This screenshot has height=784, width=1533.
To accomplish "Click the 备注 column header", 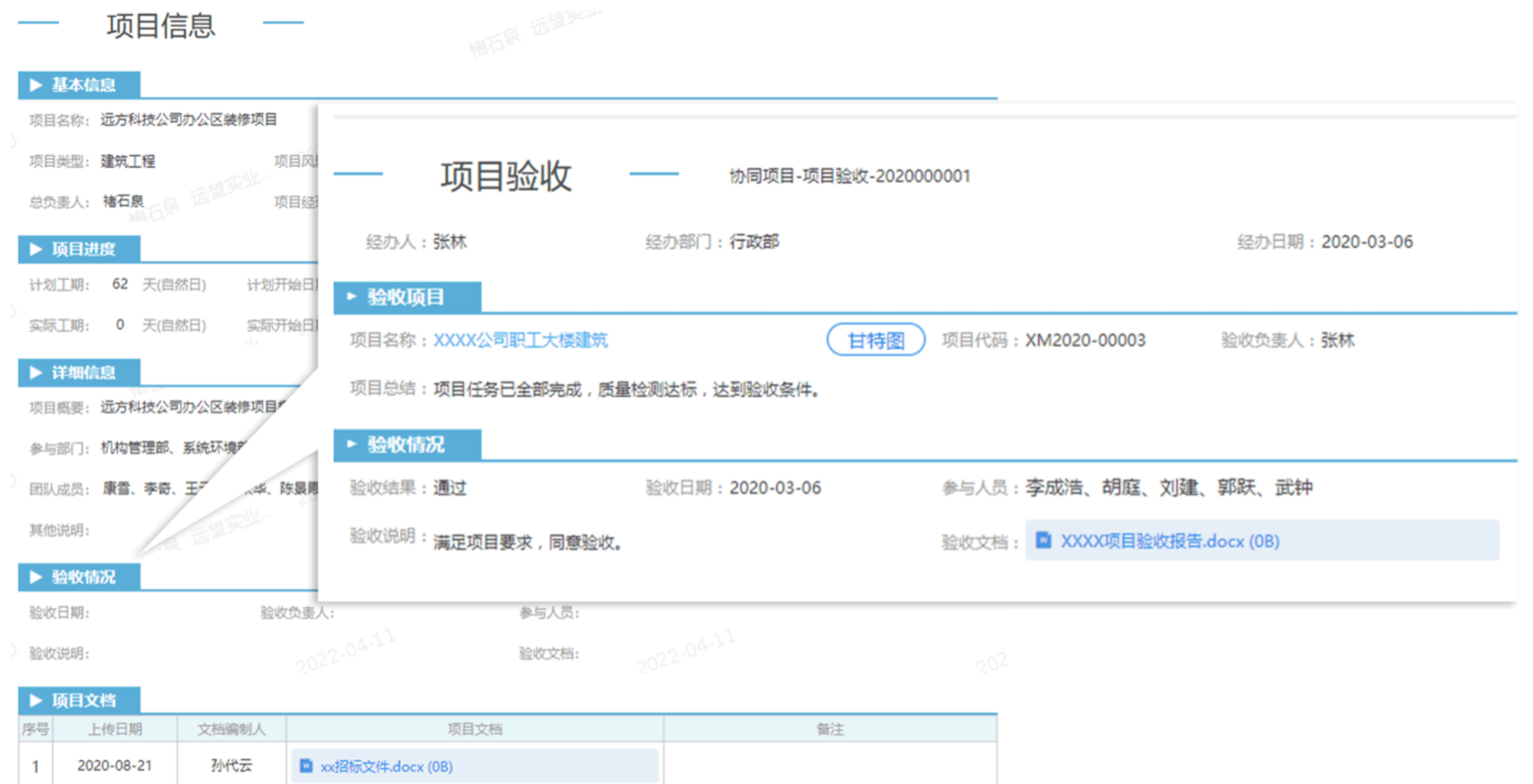I will (x=829, y=729).
